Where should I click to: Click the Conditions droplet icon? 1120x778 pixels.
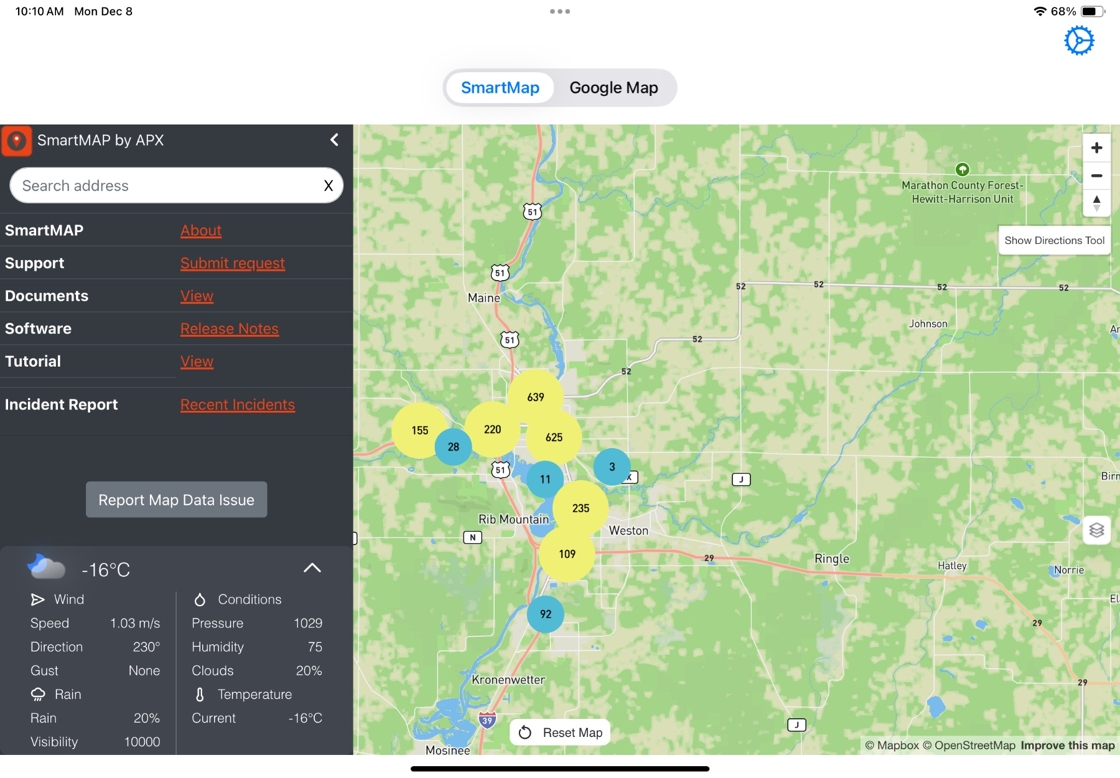pyautogui.click(x=200, y=600)
